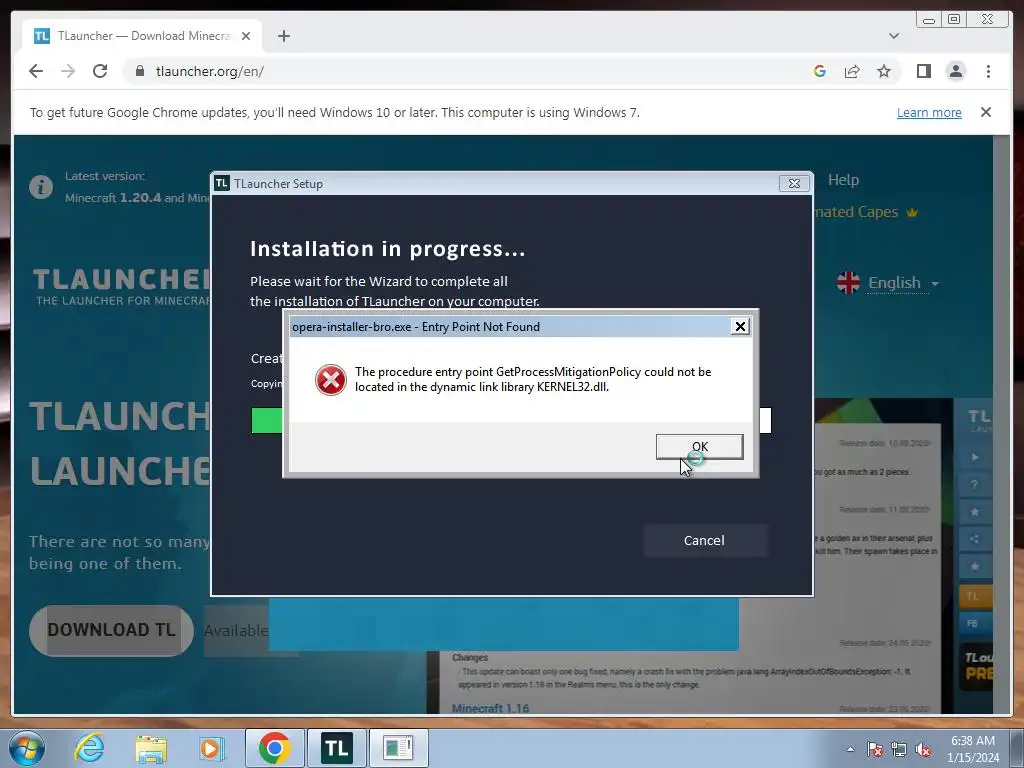Open the taskbar clock showing 6:38 AM
The height and width of the screenshot is (768, 1024).
973,748
